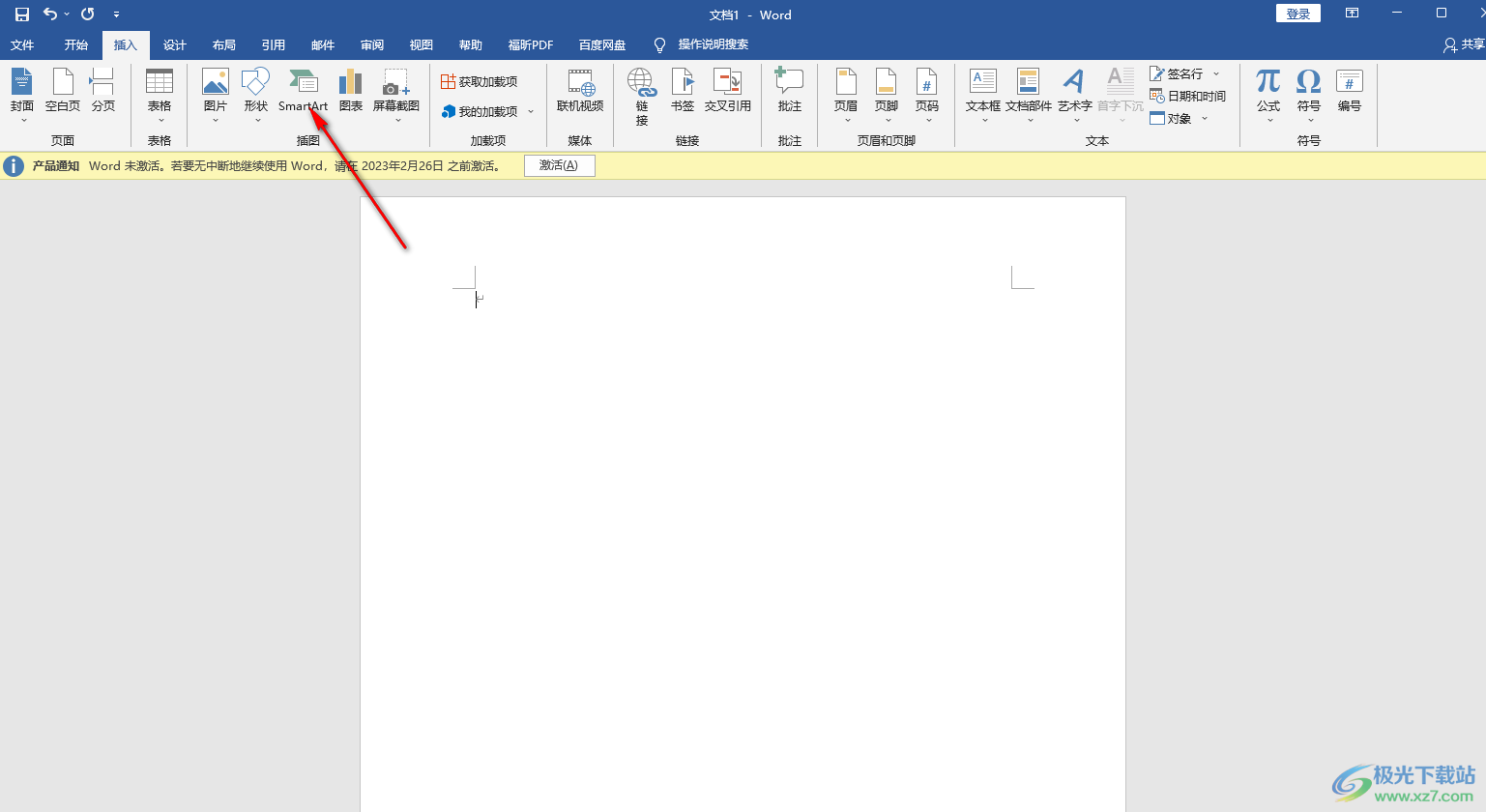
Task: Insert date and time (日期和时间)
Action: click(1187, 97)
